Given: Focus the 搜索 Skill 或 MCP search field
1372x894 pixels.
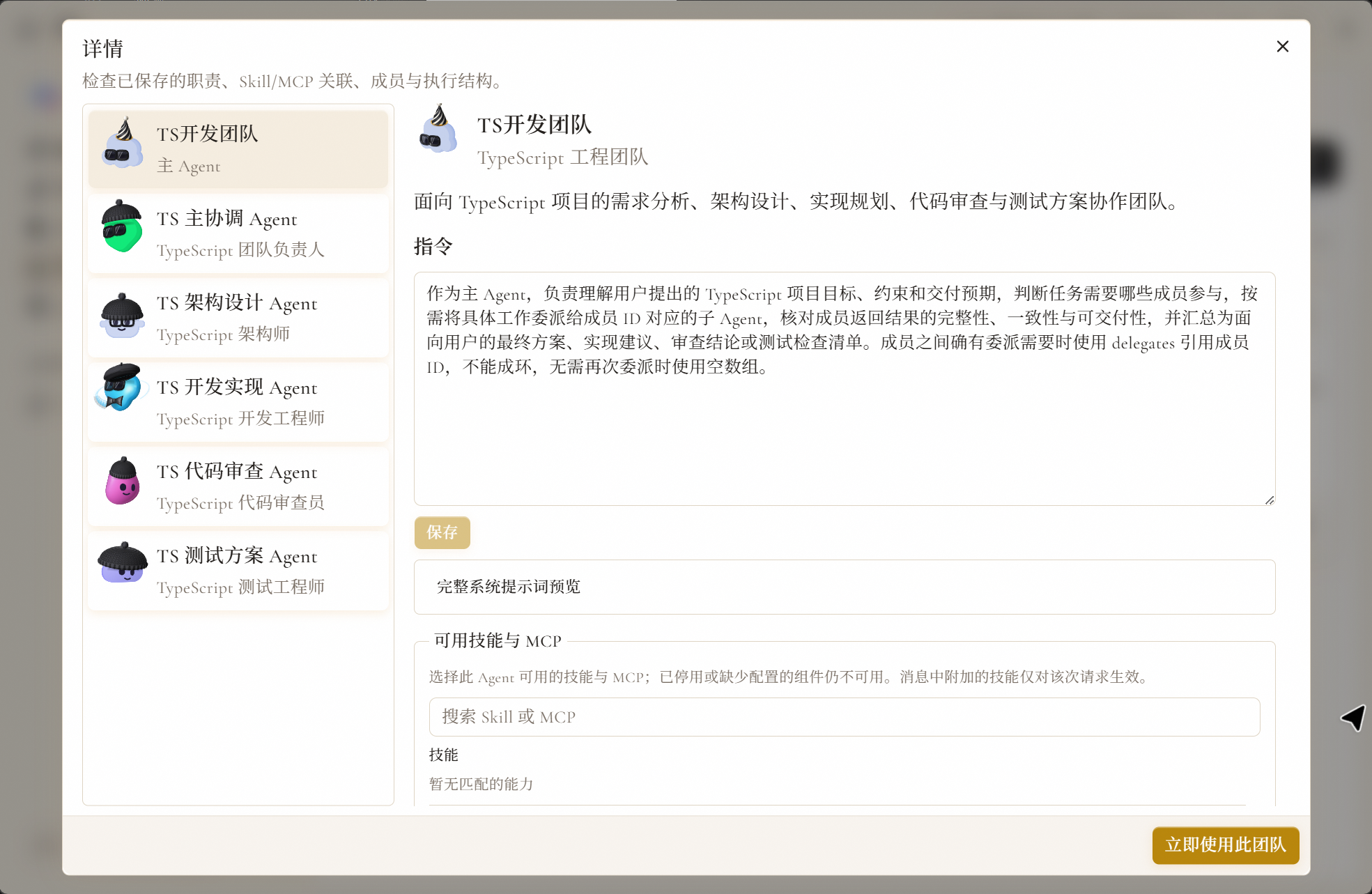Looking at the screenshot, I should coord(845,717).
